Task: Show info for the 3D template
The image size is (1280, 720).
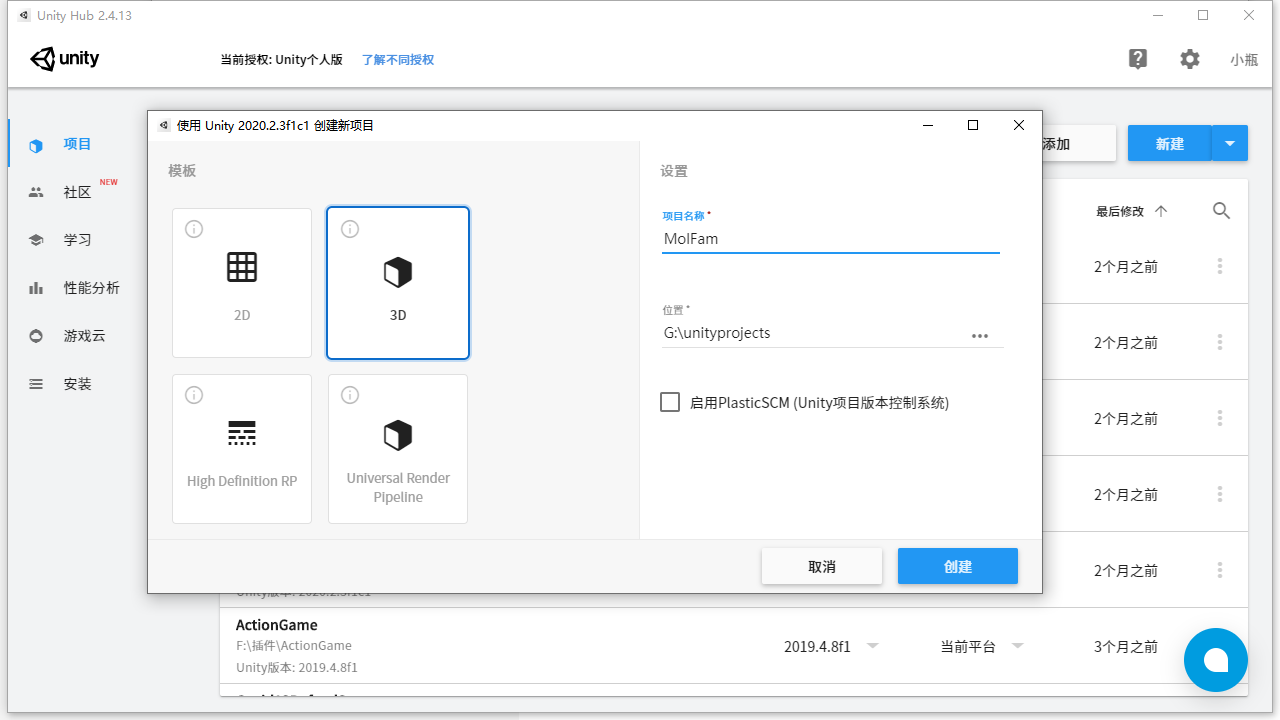Action: point(350,229)
